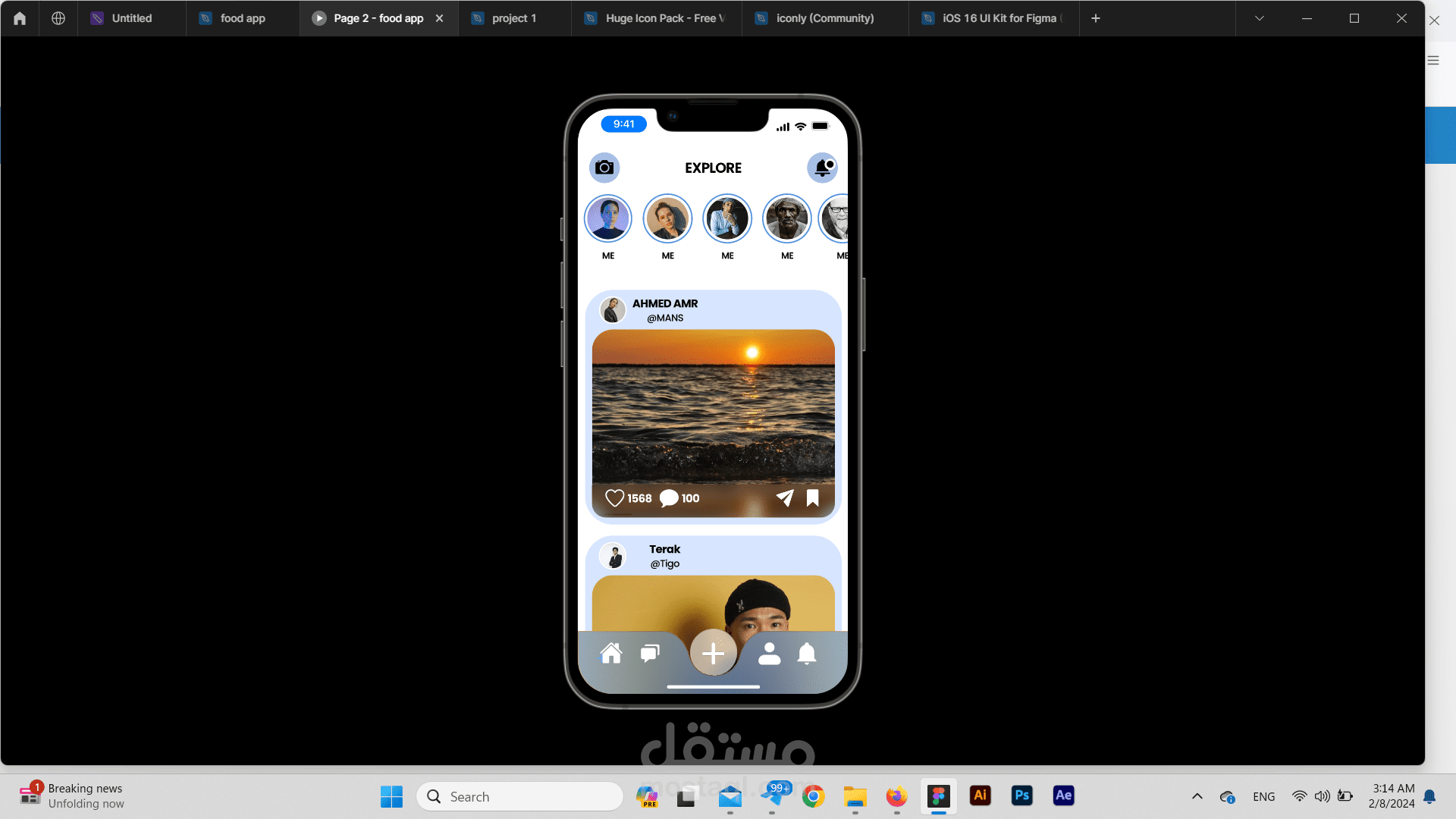Like Ahmed Amr's sunset post with the heart

[614, 498]
